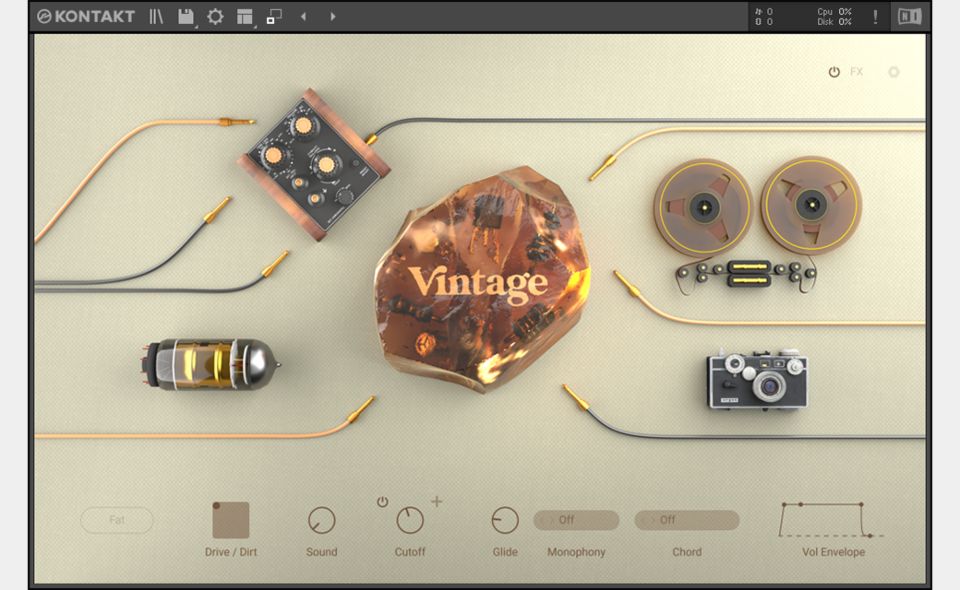Click the Drive / Dirt XY pad
Image resolution: width=960 pixels, height=590 pixels.
[x=231, y=520]
